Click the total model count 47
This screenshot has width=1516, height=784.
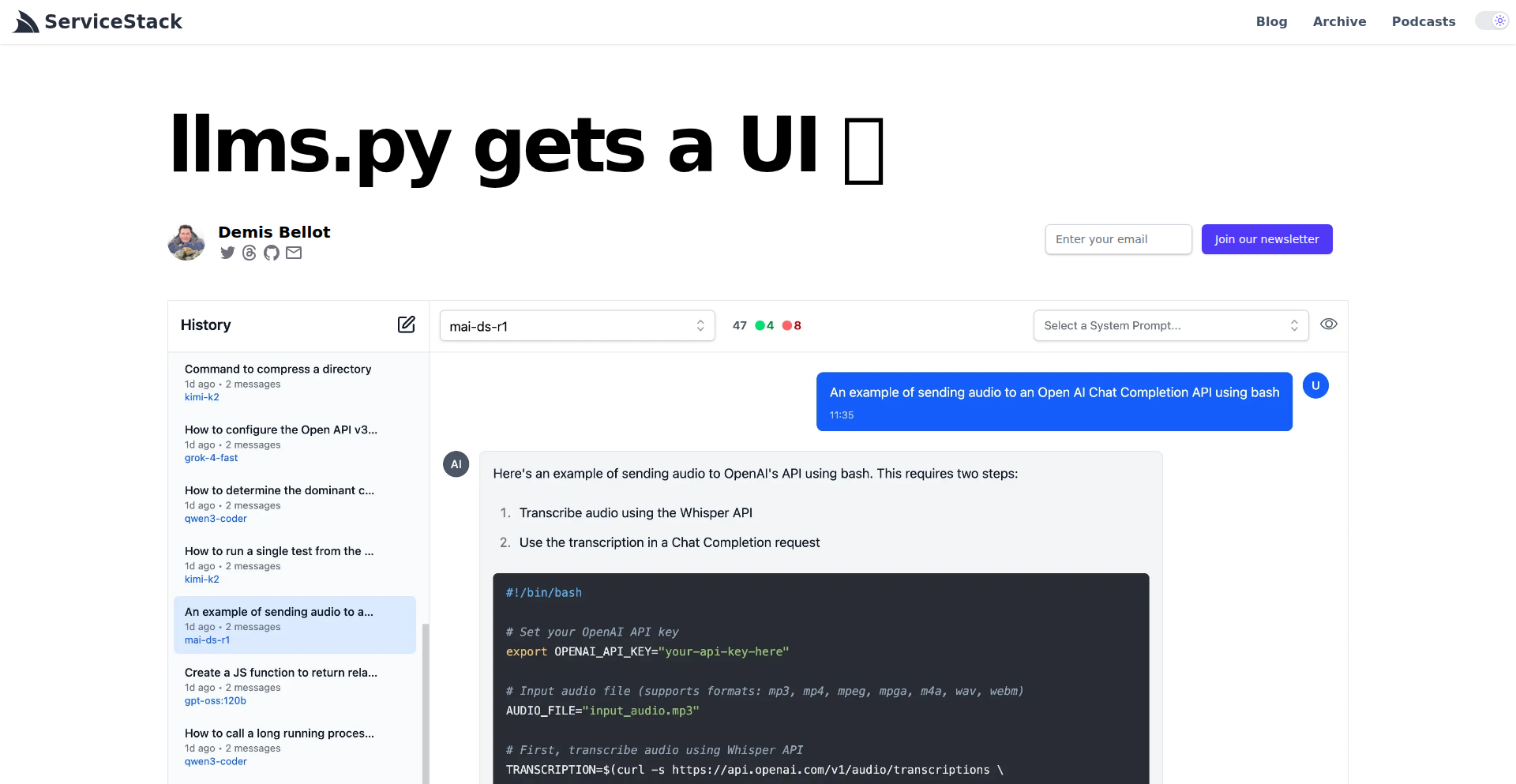click(x=740, y=325)
